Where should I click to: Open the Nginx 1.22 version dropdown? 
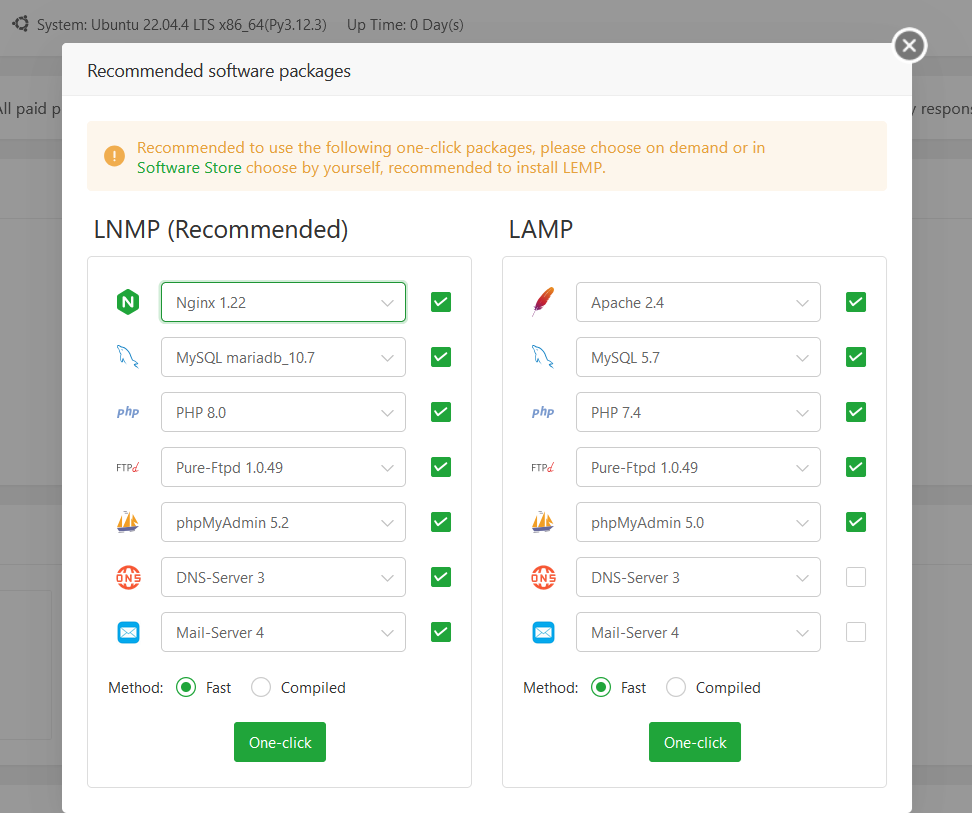283,302
